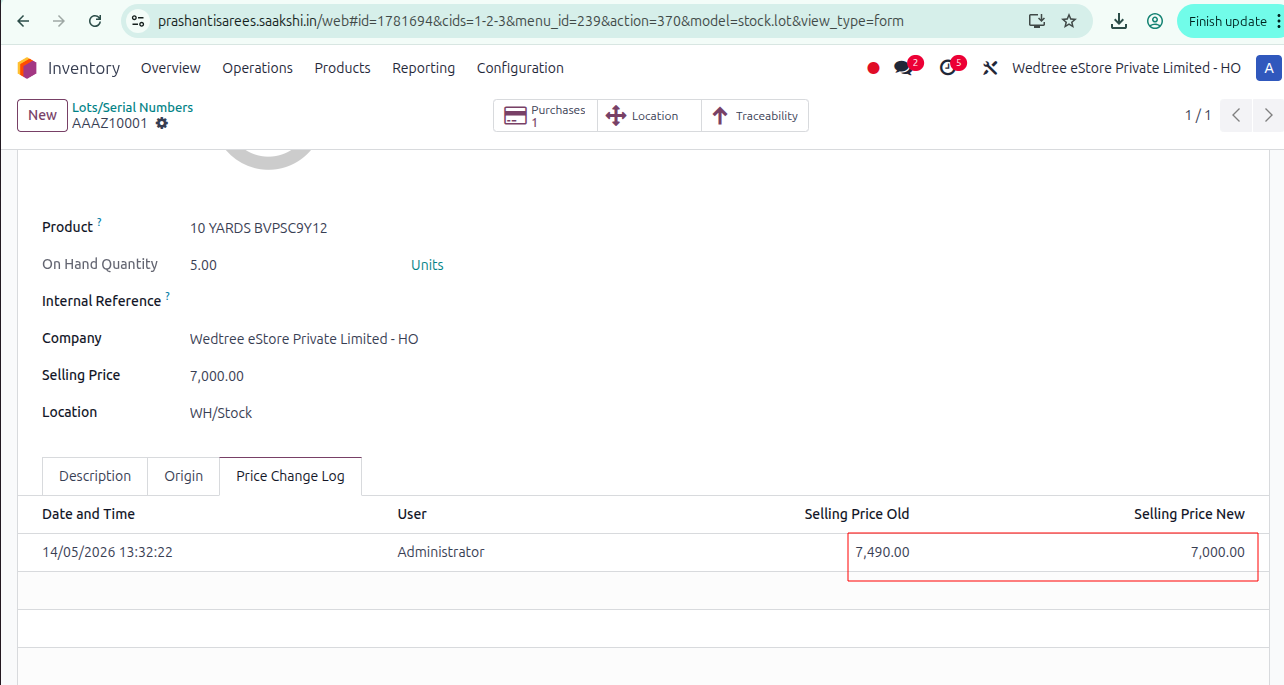
Task: Sort by Selling Price Old column
Action: tap(857, 514)
